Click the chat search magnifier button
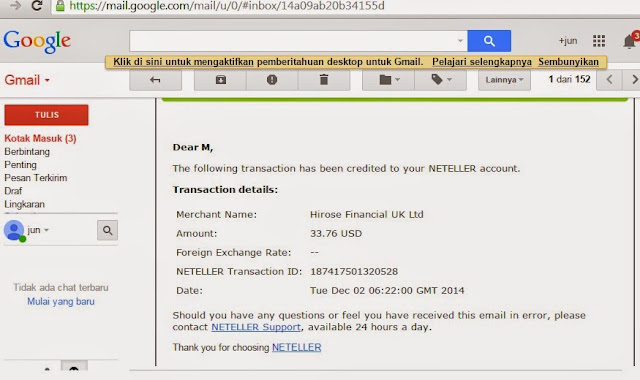This screenshot has height=380, width=640. (107, 231)
